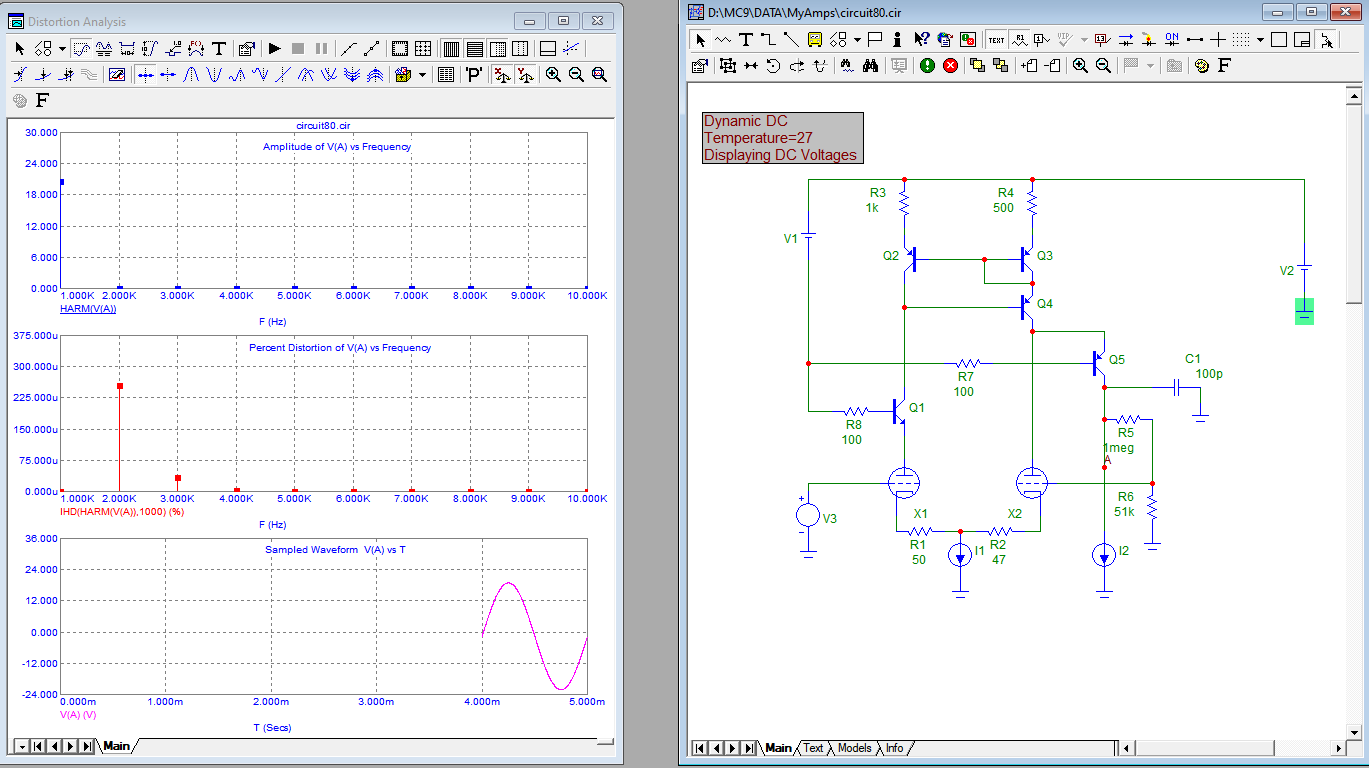Select the Text tool in the schematic toolbar
The image size is (1369, 768).
coord(746,40)
